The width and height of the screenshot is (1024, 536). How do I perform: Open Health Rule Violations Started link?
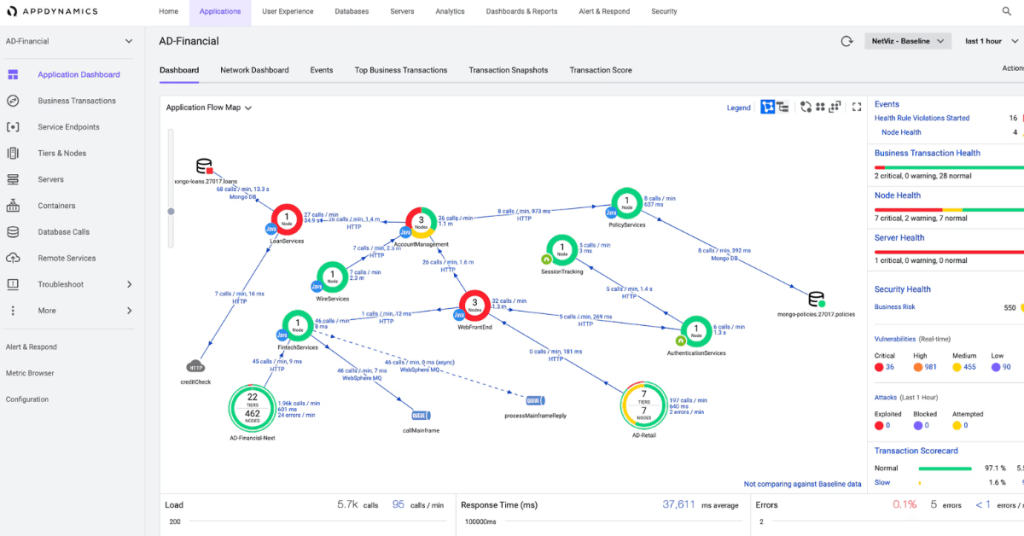[x=921, y=118]
